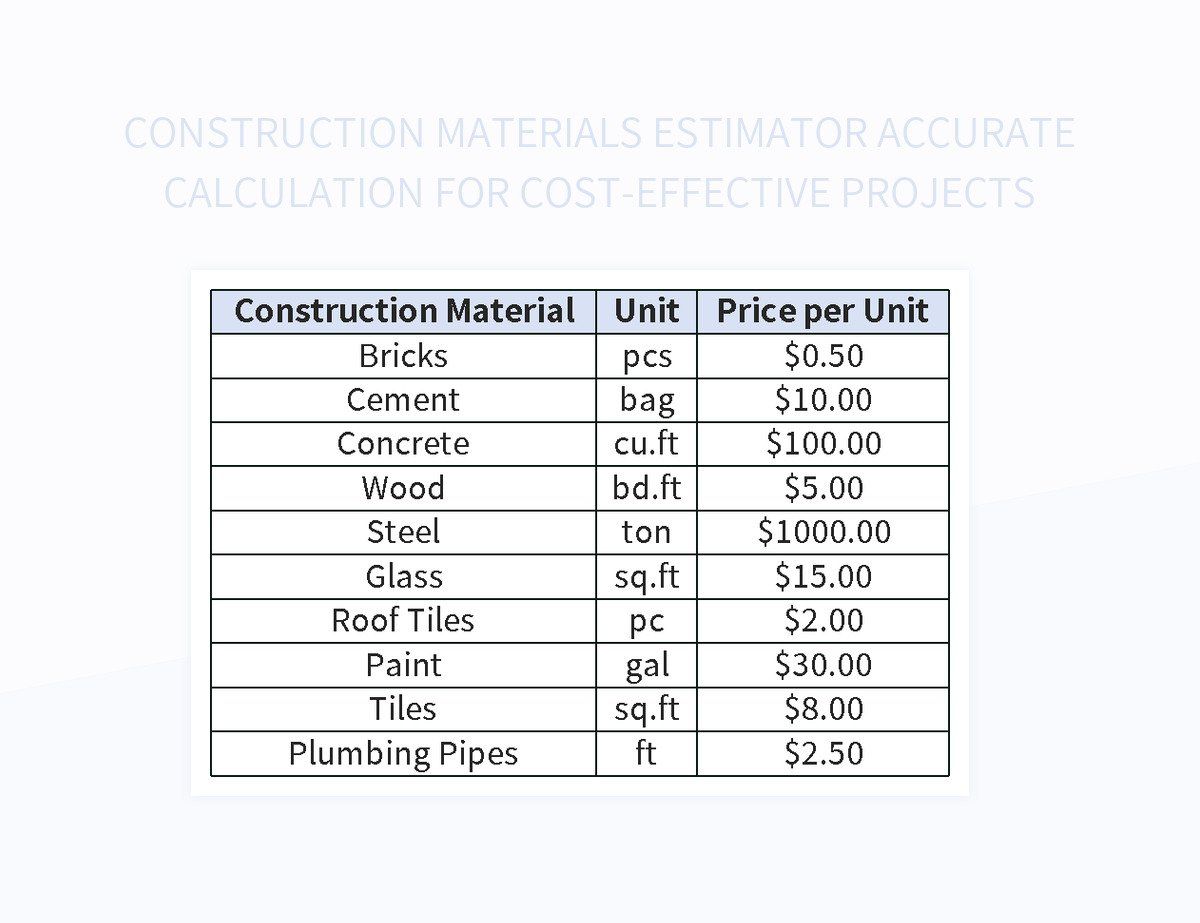Select the Construction Material header cell
The height and width of the screenshot is (923, 1200).
coord(403,312)
